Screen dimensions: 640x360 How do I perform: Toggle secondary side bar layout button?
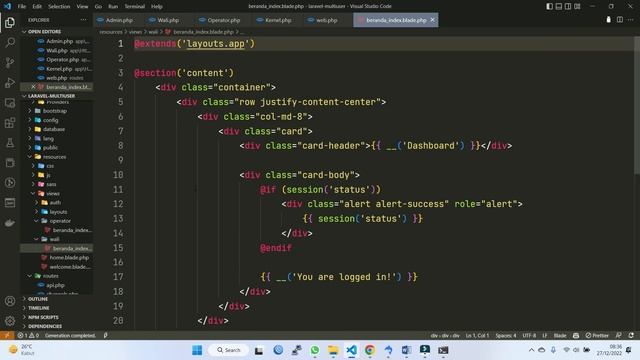568,6
